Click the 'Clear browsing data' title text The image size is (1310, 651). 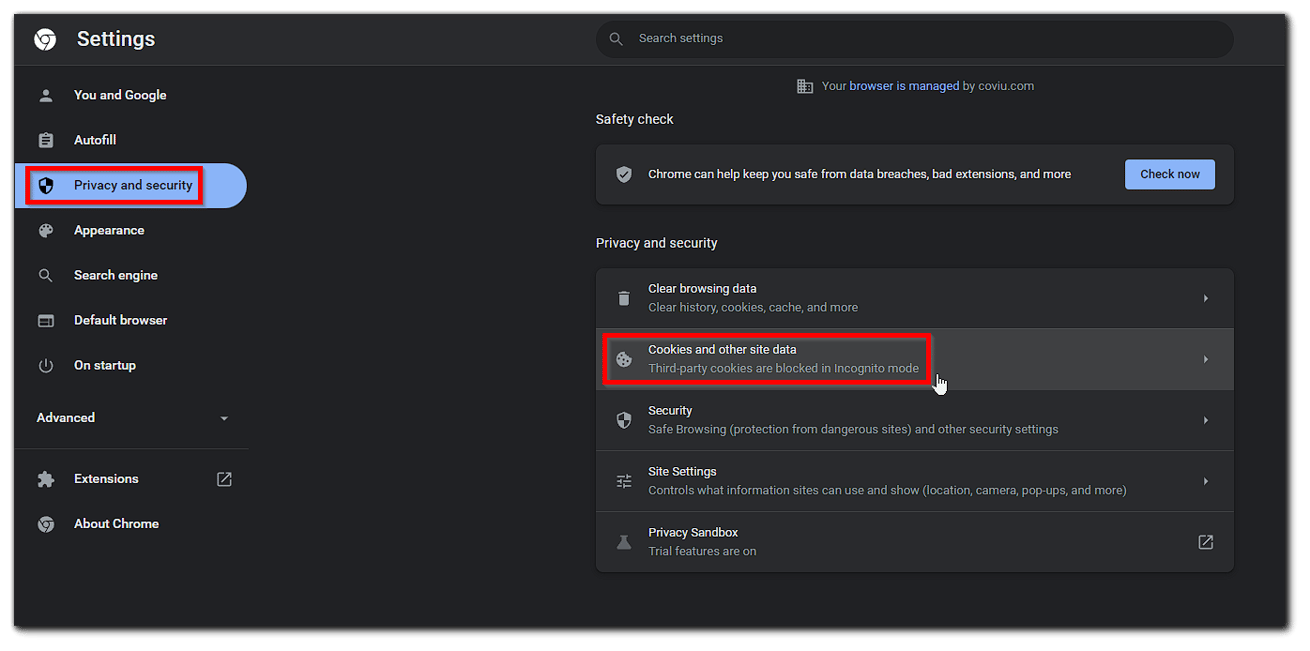pyautogui.click(x=702, y=288)
